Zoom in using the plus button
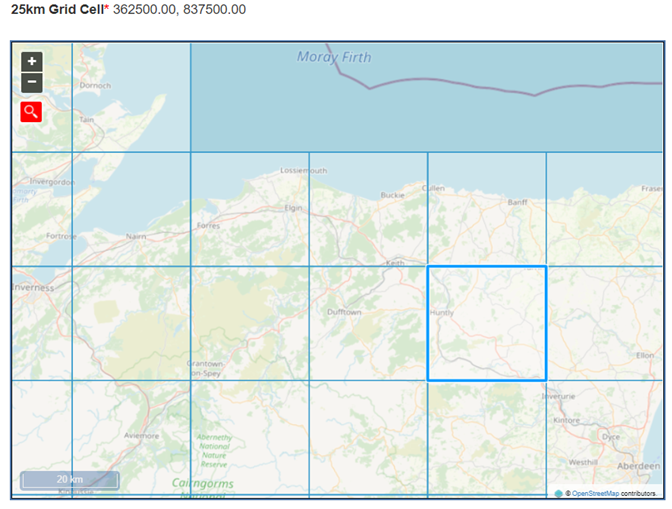Screen dimensions: 672x509 (x=32, y=61)
